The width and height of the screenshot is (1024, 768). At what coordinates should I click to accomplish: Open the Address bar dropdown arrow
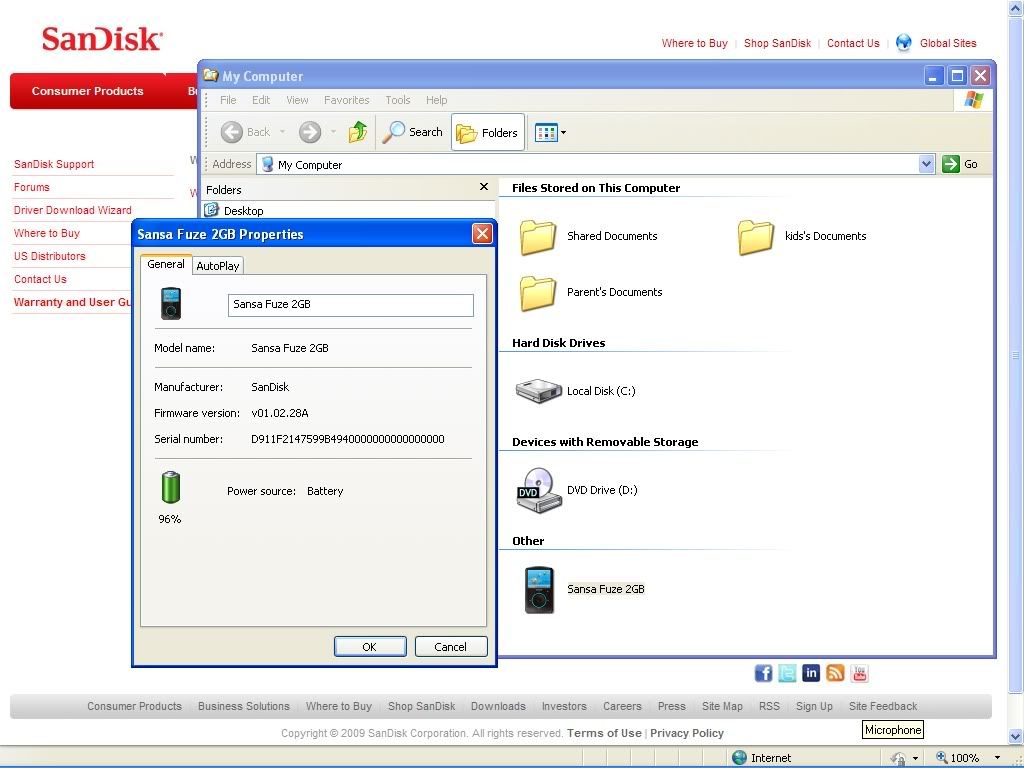(926, 164)
